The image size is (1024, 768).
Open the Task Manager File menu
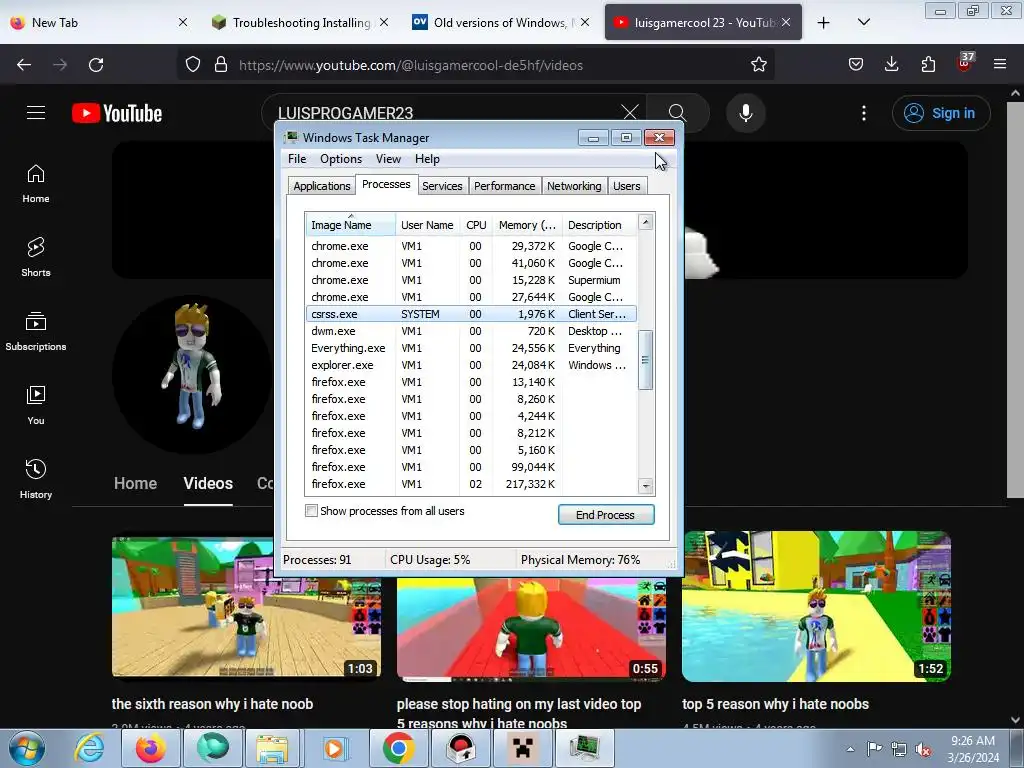[297, 159]
